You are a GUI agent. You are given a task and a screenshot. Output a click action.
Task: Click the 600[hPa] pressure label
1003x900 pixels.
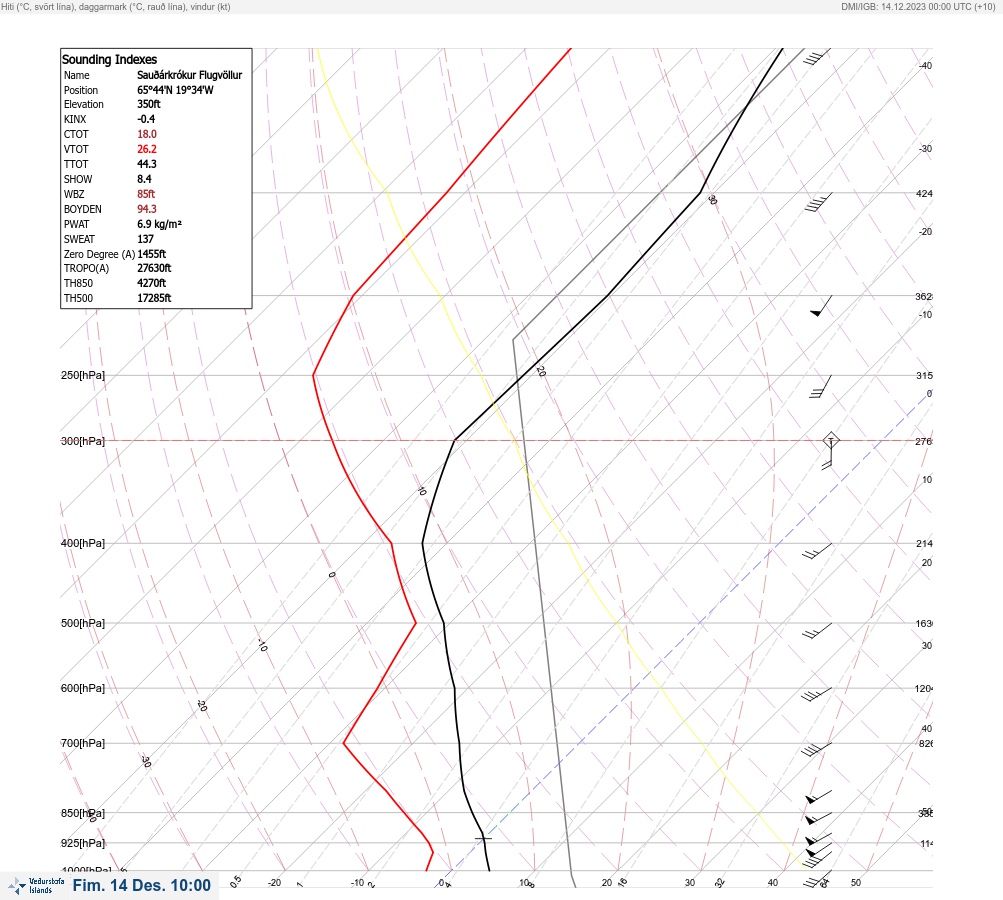83,688
